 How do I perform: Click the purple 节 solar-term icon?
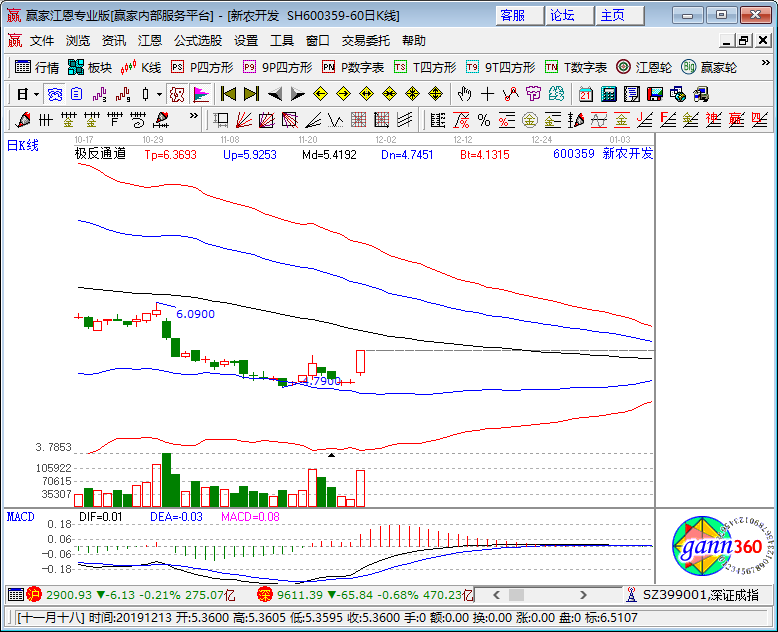click(x=533, y=94)
